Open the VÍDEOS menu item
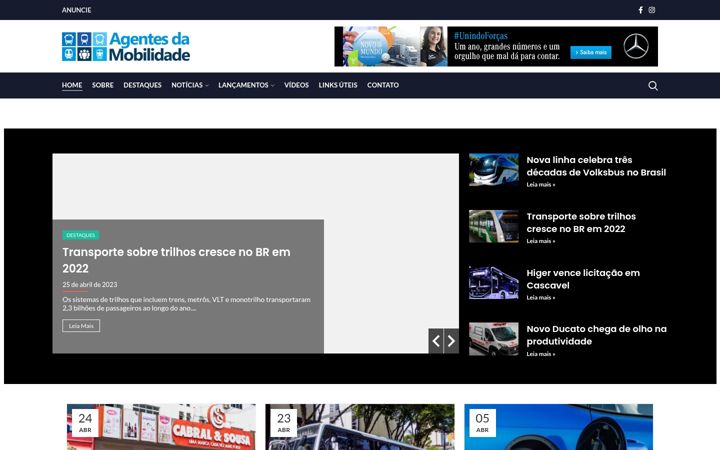Image resolution: width=720 pixels, height=450 pixels. (296, 85)
